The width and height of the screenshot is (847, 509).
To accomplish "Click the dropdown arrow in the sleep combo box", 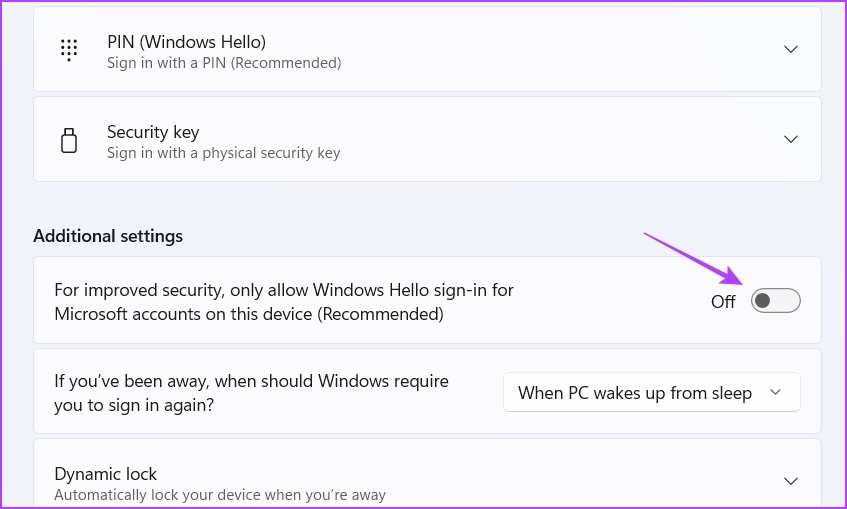I will tap(775, 392).
